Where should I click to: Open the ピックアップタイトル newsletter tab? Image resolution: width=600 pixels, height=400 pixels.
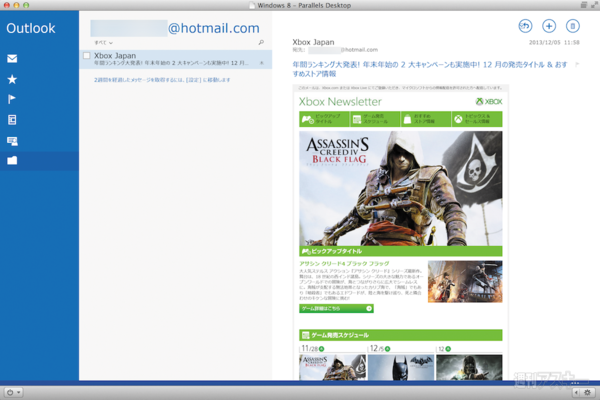[324, 119]
